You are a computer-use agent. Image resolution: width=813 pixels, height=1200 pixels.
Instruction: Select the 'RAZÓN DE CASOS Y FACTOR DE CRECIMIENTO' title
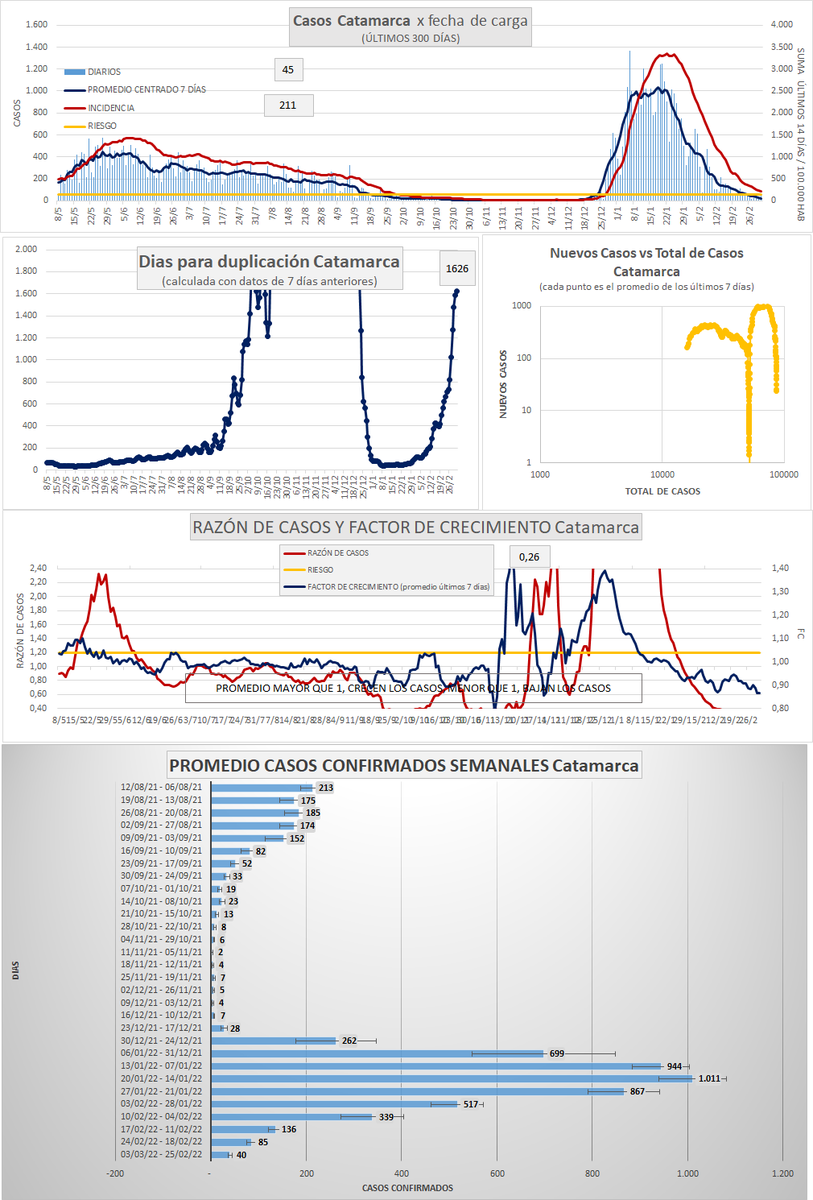pos(416,528)
